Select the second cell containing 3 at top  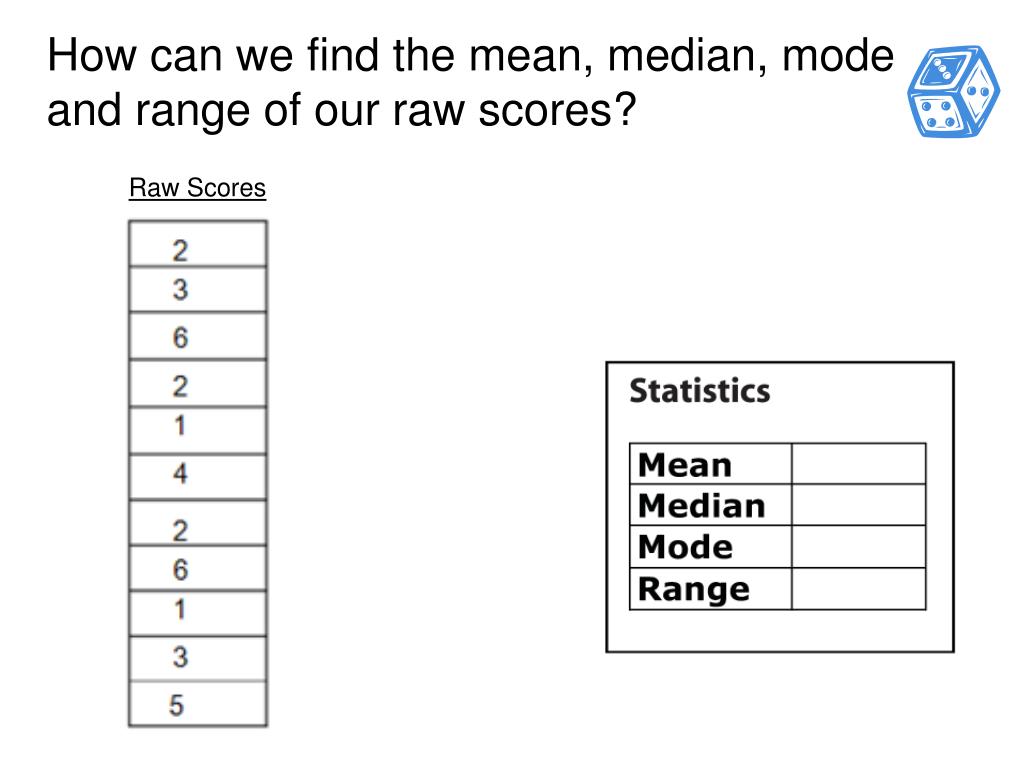(198, 289)
